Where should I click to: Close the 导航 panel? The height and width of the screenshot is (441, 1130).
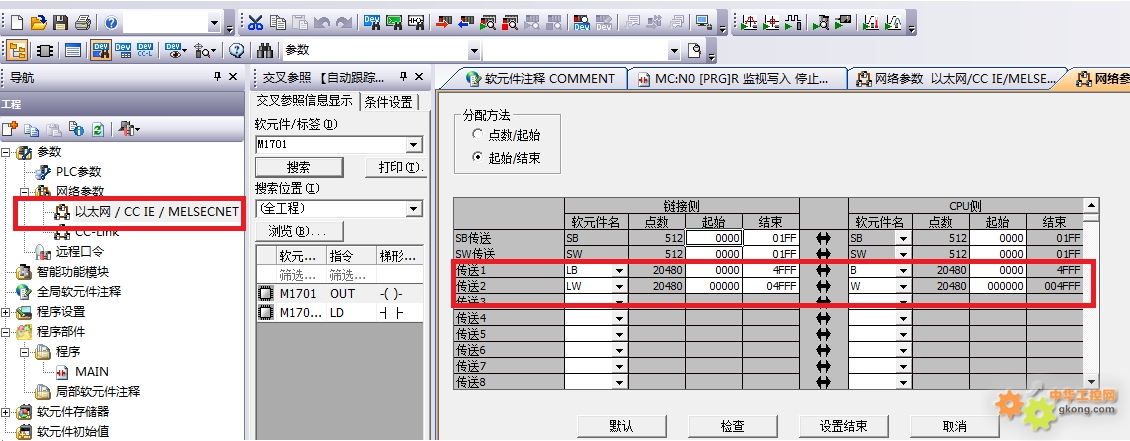233,76
